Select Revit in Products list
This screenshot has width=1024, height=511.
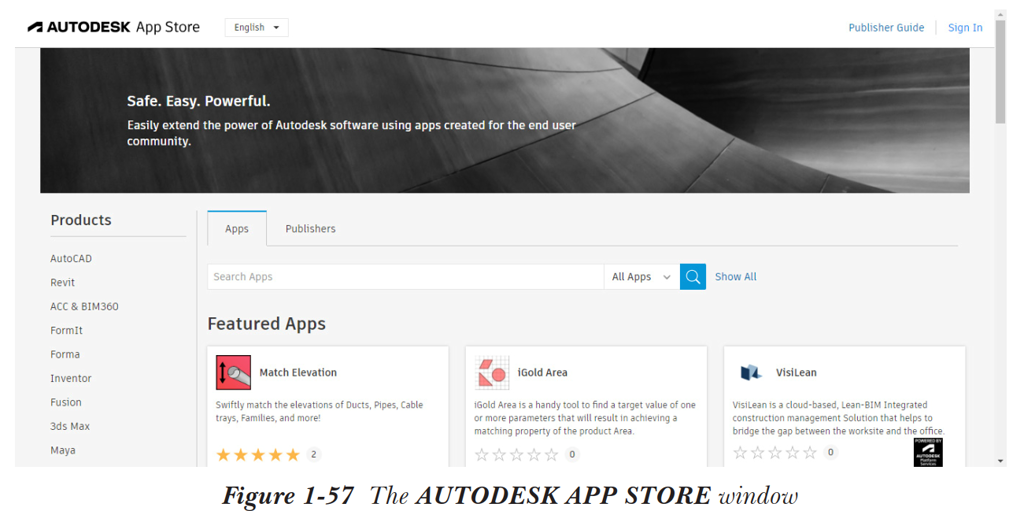[x=63, y=282]
